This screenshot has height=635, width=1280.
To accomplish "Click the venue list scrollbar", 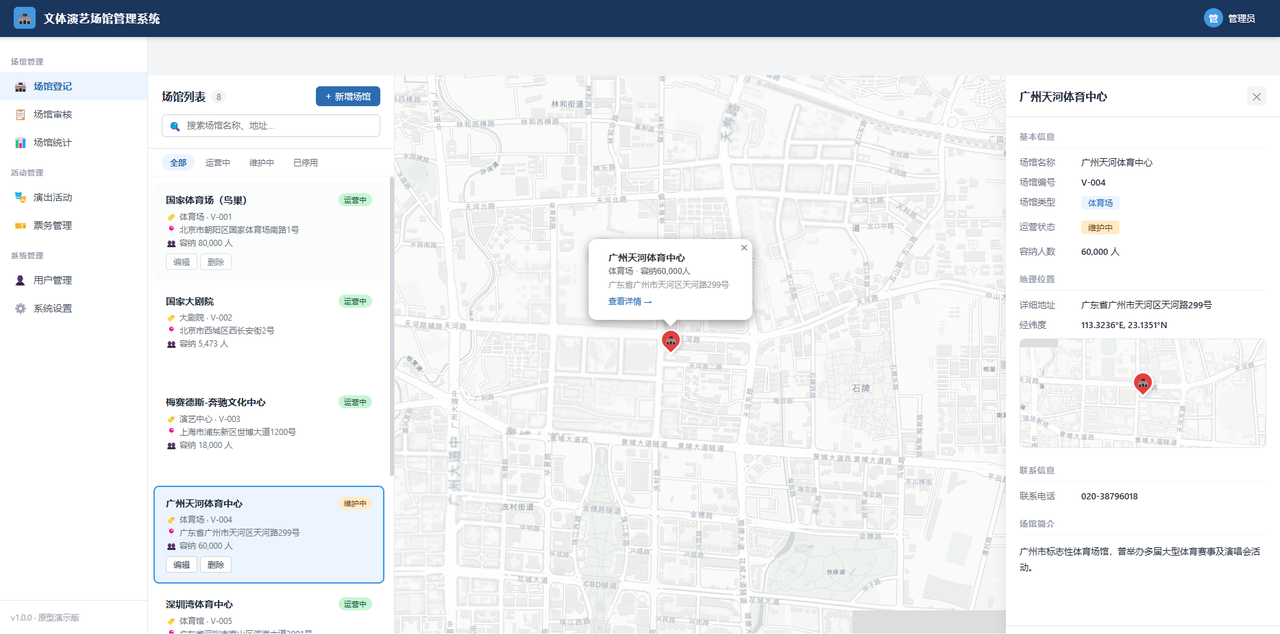I will [391, 325].
